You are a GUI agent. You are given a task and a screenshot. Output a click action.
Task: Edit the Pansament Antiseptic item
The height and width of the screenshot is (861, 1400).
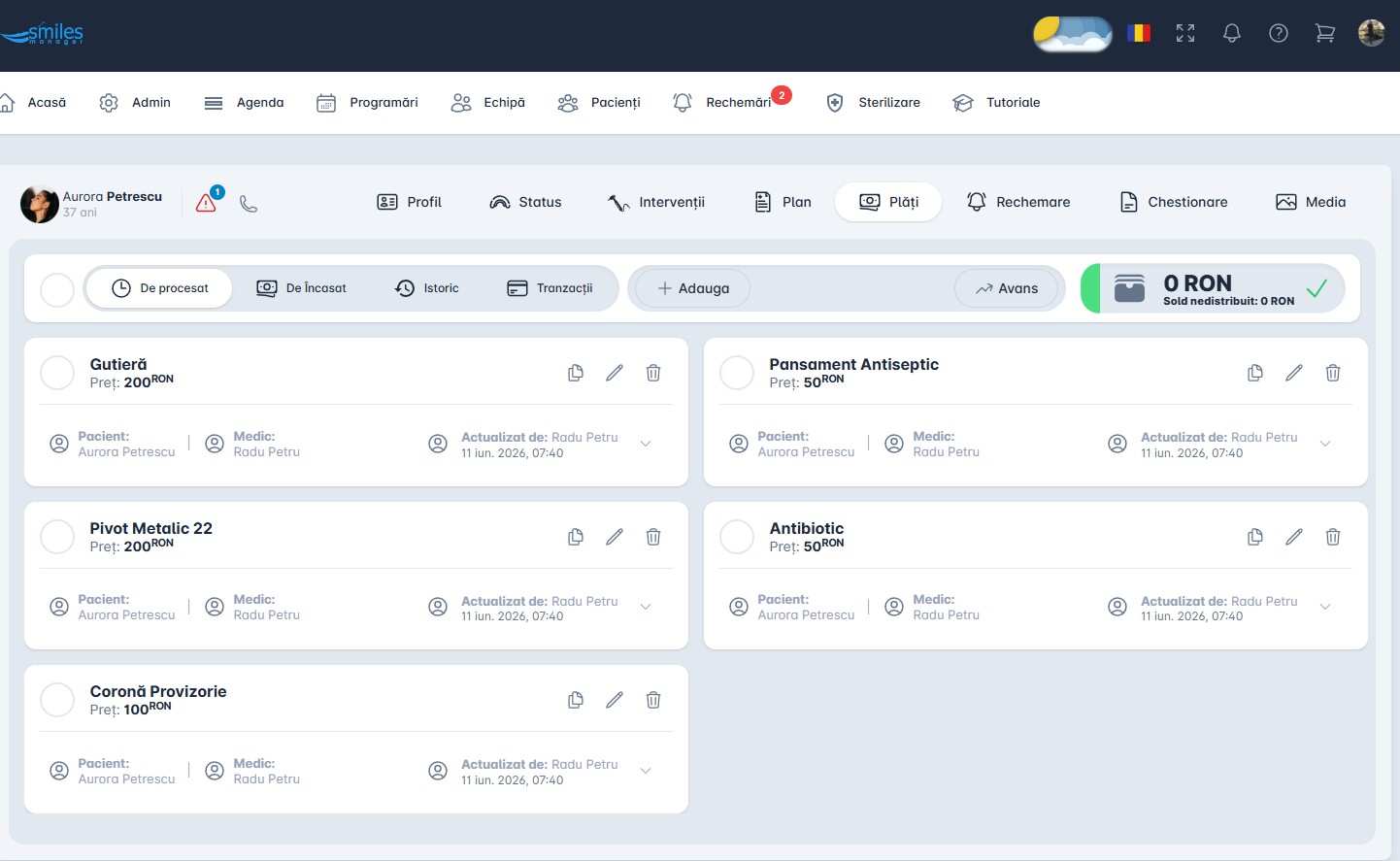pyautogui.click(x=1294, y=373)
